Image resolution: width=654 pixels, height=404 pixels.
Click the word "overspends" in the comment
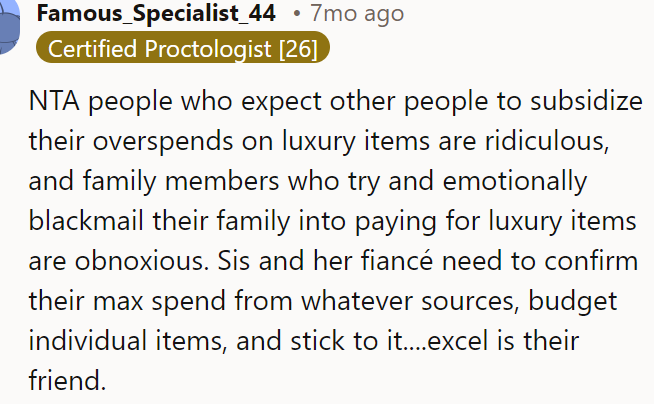click(x=163, y=142)
